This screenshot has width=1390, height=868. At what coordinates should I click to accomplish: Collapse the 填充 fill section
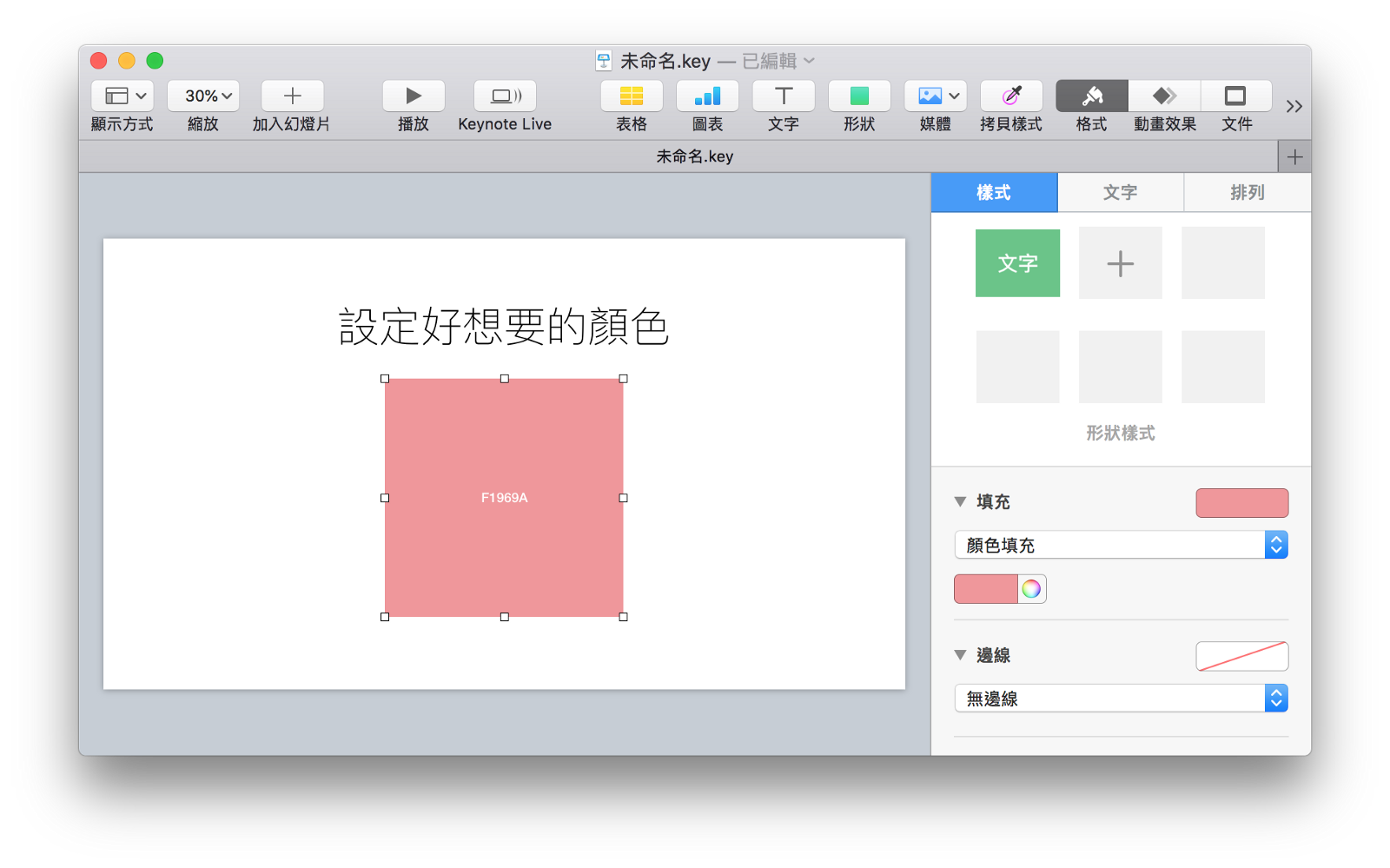[960, 501]
